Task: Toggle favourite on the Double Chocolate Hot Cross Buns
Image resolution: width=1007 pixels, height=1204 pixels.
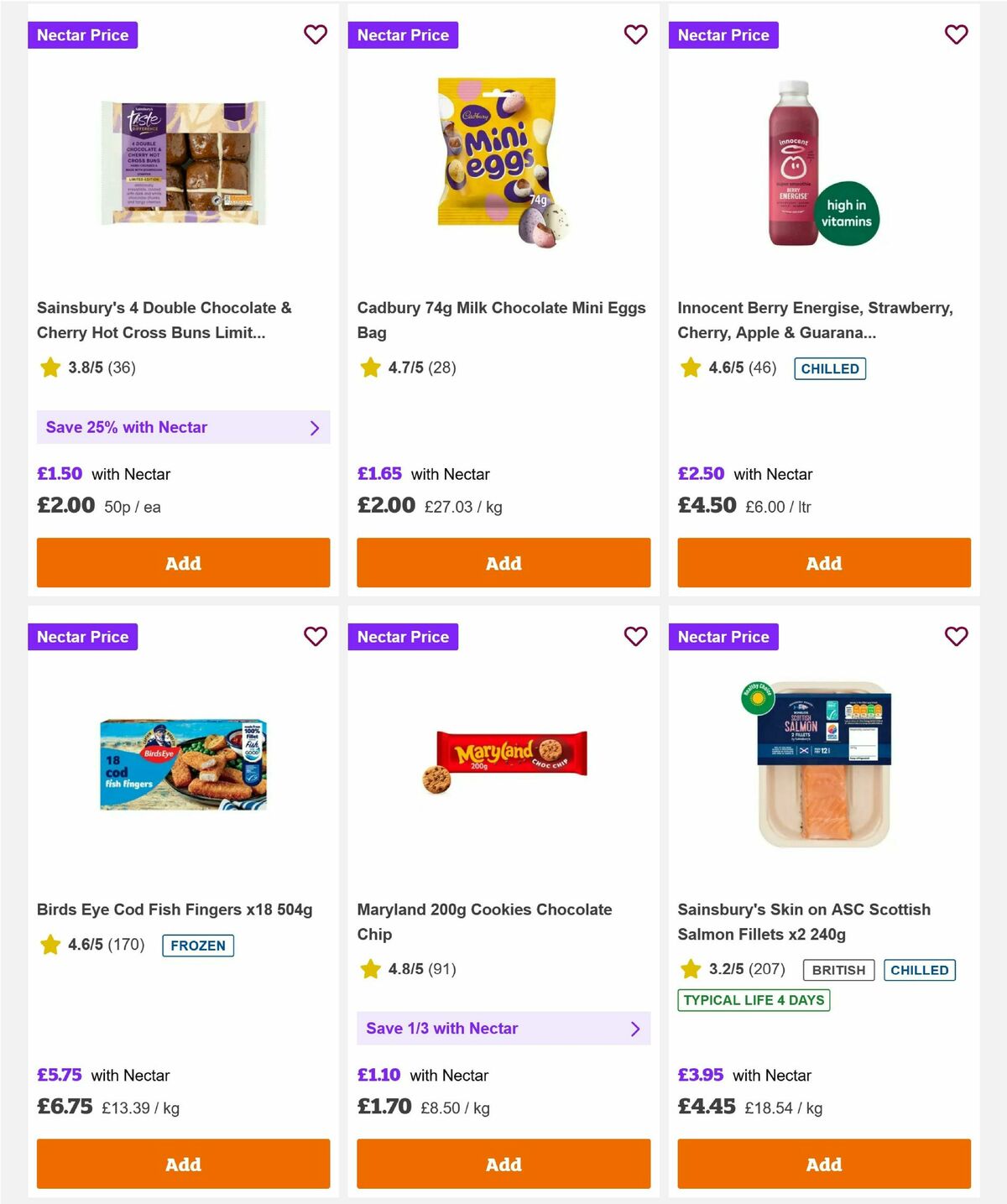Action: pyautogui.click(x=315, y=34)
